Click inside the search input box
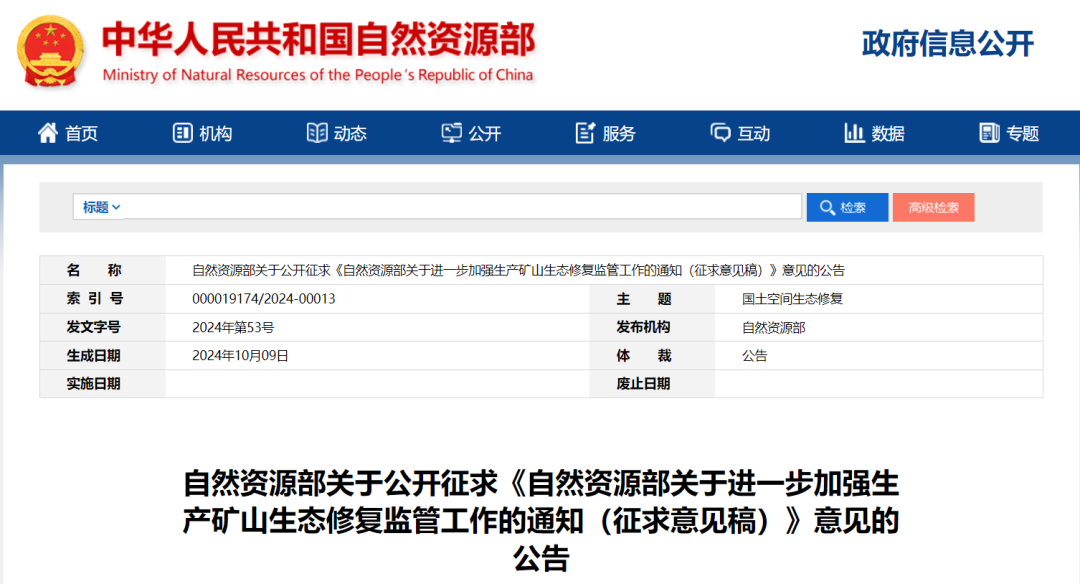1080x584 pixels. tap(450, 206)
